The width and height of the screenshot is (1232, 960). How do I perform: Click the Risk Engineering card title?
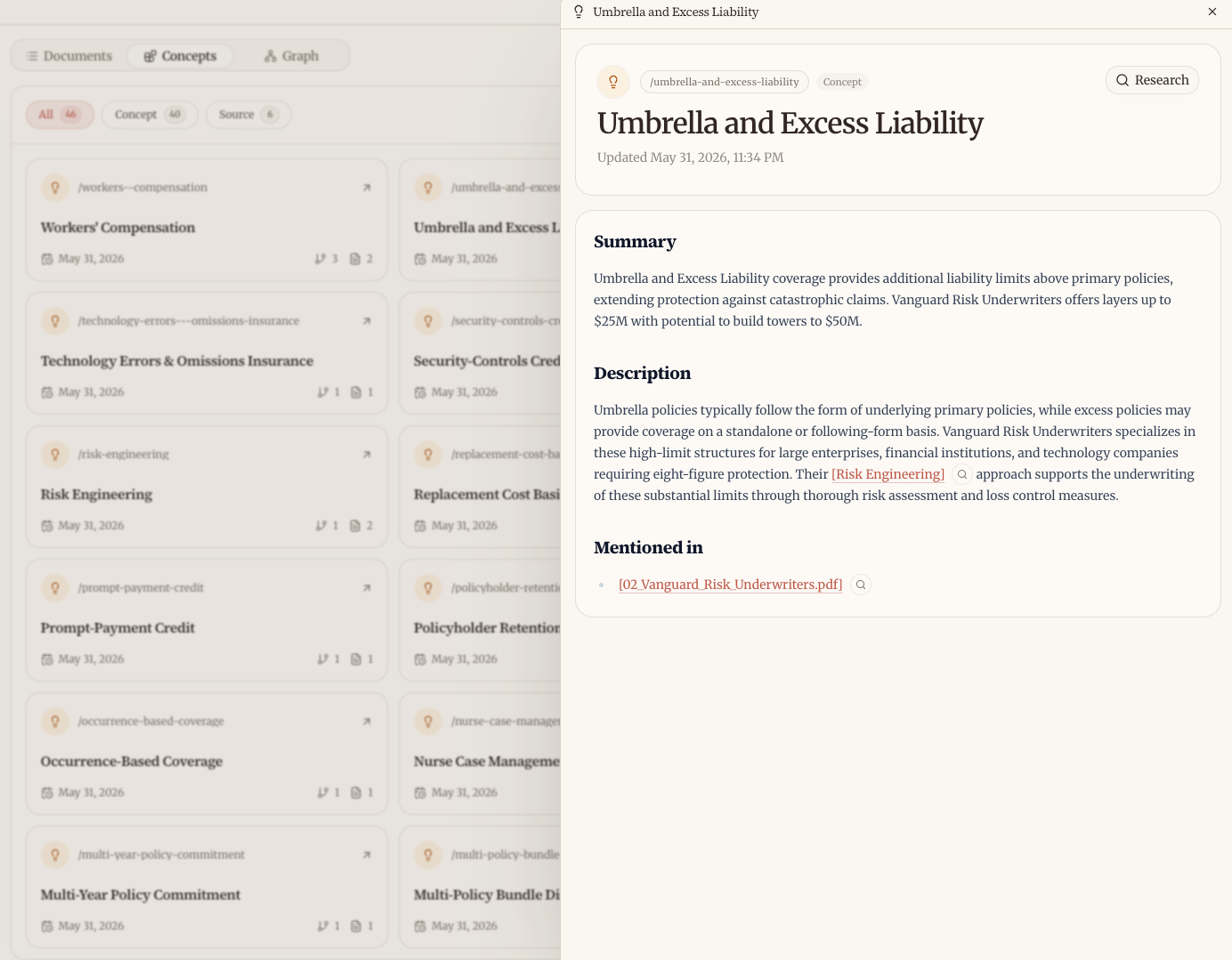click(x=96, y=495)
